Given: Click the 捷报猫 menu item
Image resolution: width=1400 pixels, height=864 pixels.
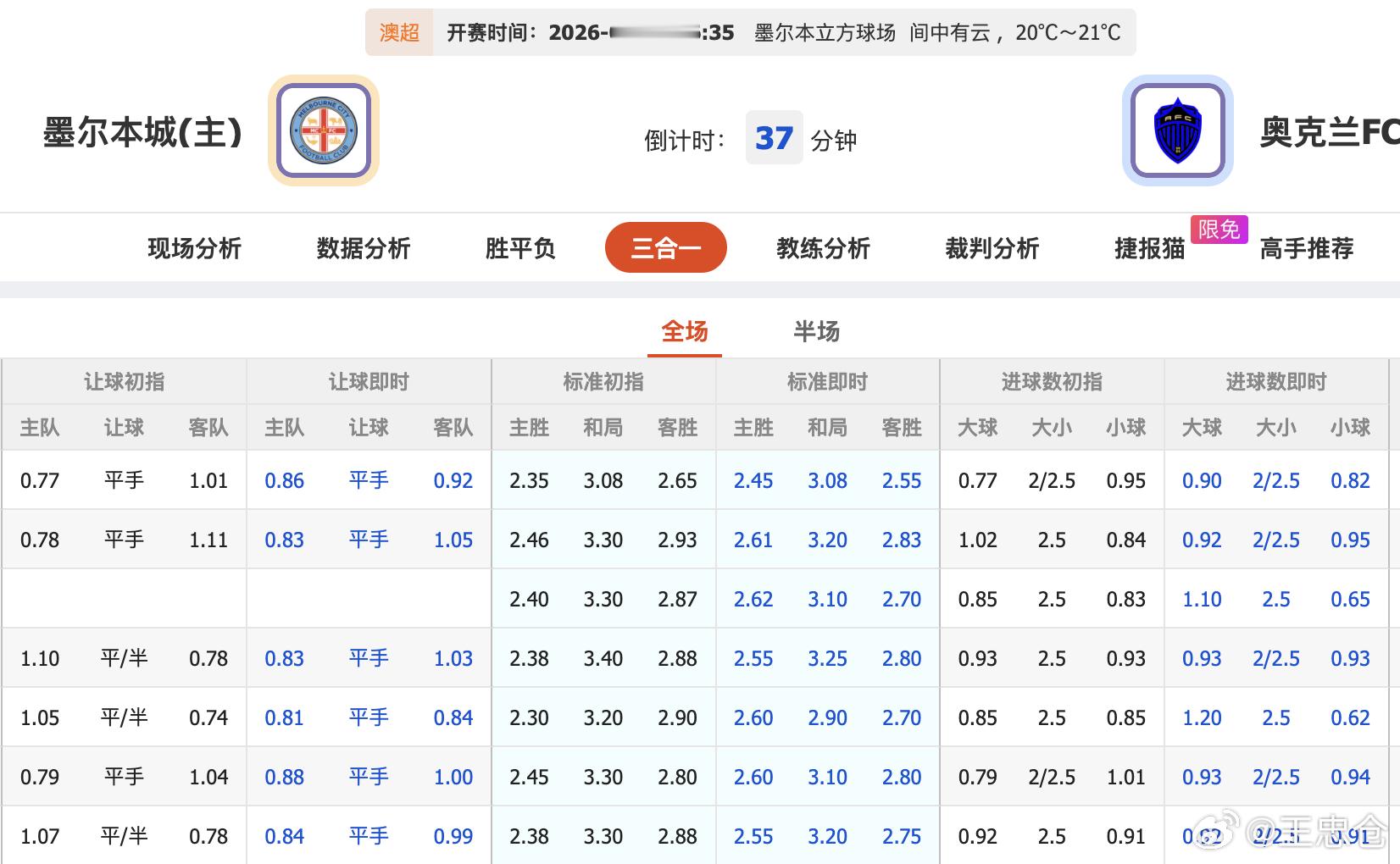Looking at the screenshot, I should point(1147,248).
